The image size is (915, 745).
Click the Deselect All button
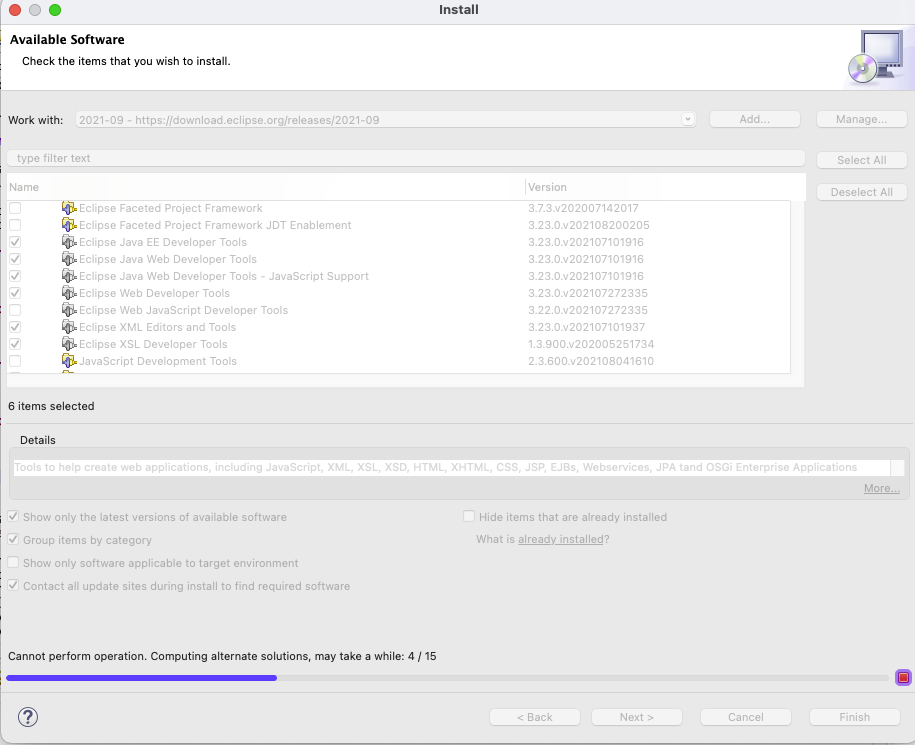coord(861,192)
